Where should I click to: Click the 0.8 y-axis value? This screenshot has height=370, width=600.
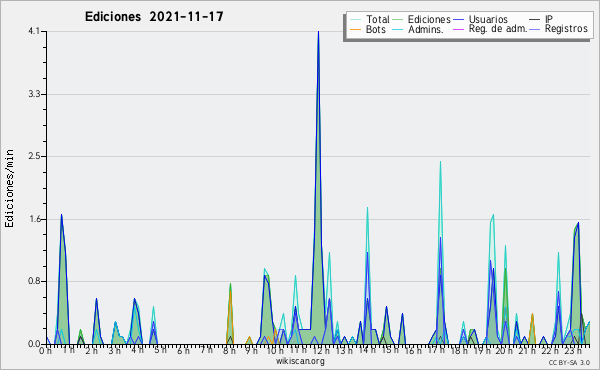[34, 281]
